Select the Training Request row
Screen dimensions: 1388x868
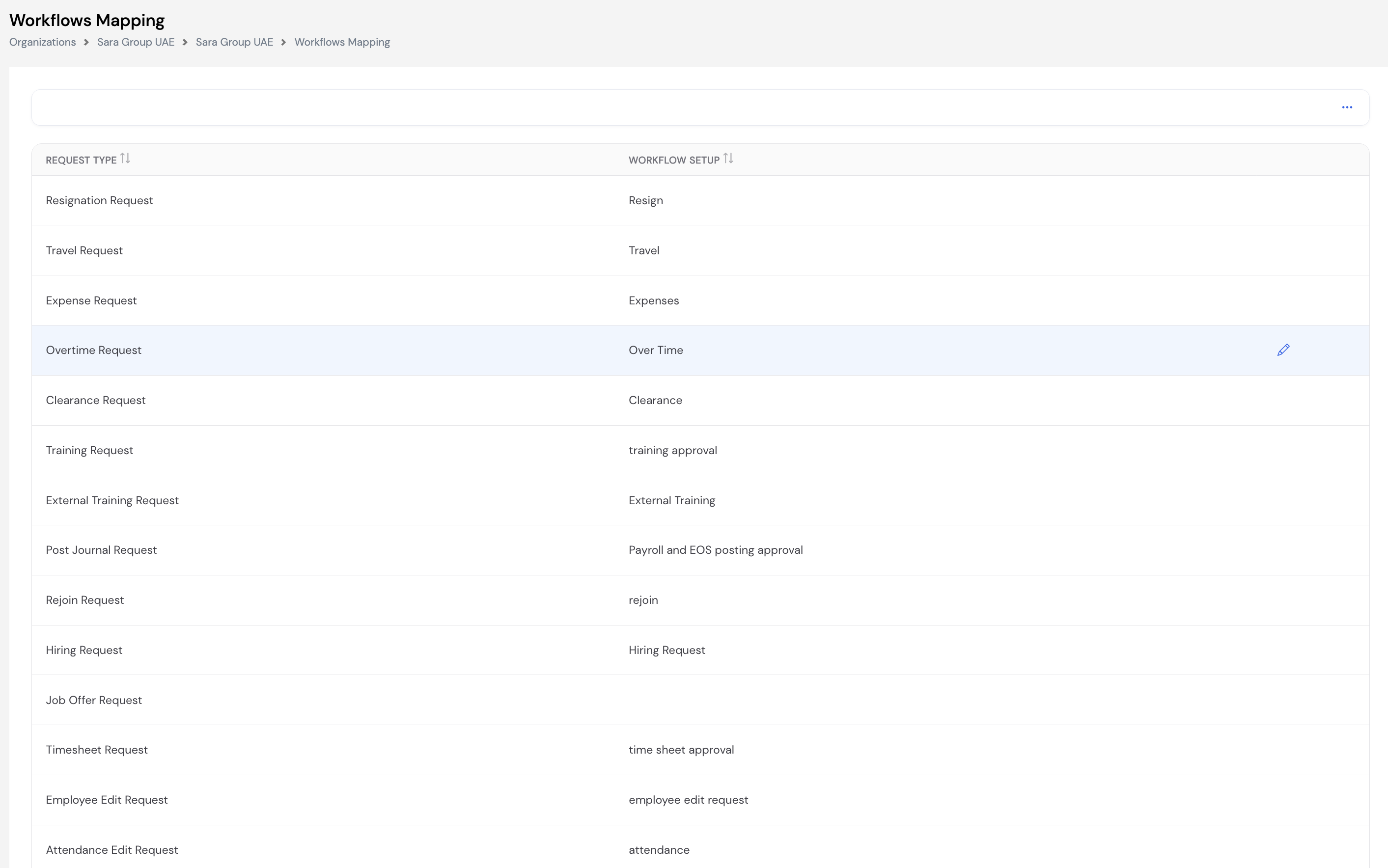coord(700,450)
